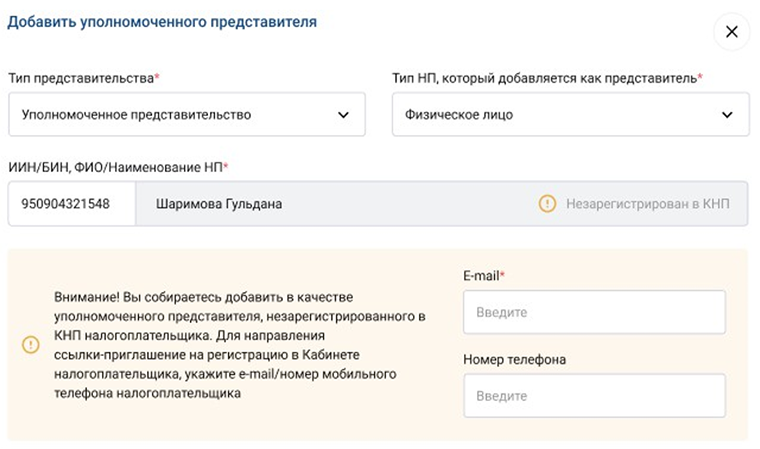
Task: Click the 'Незарегистрирован в КНП' status text
Action: [648, 204]
